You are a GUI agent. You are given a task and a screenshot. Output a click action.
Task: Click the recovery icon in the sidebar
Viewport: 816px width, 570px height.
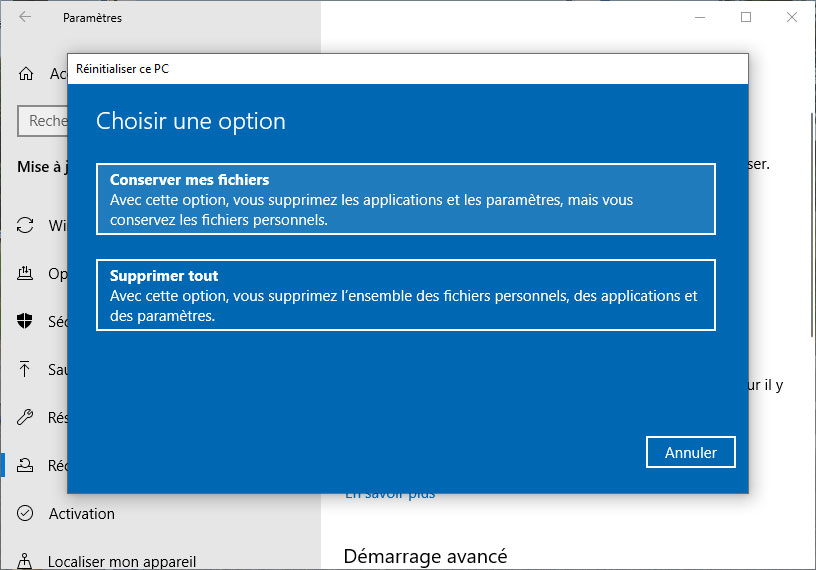click(26, 465)
